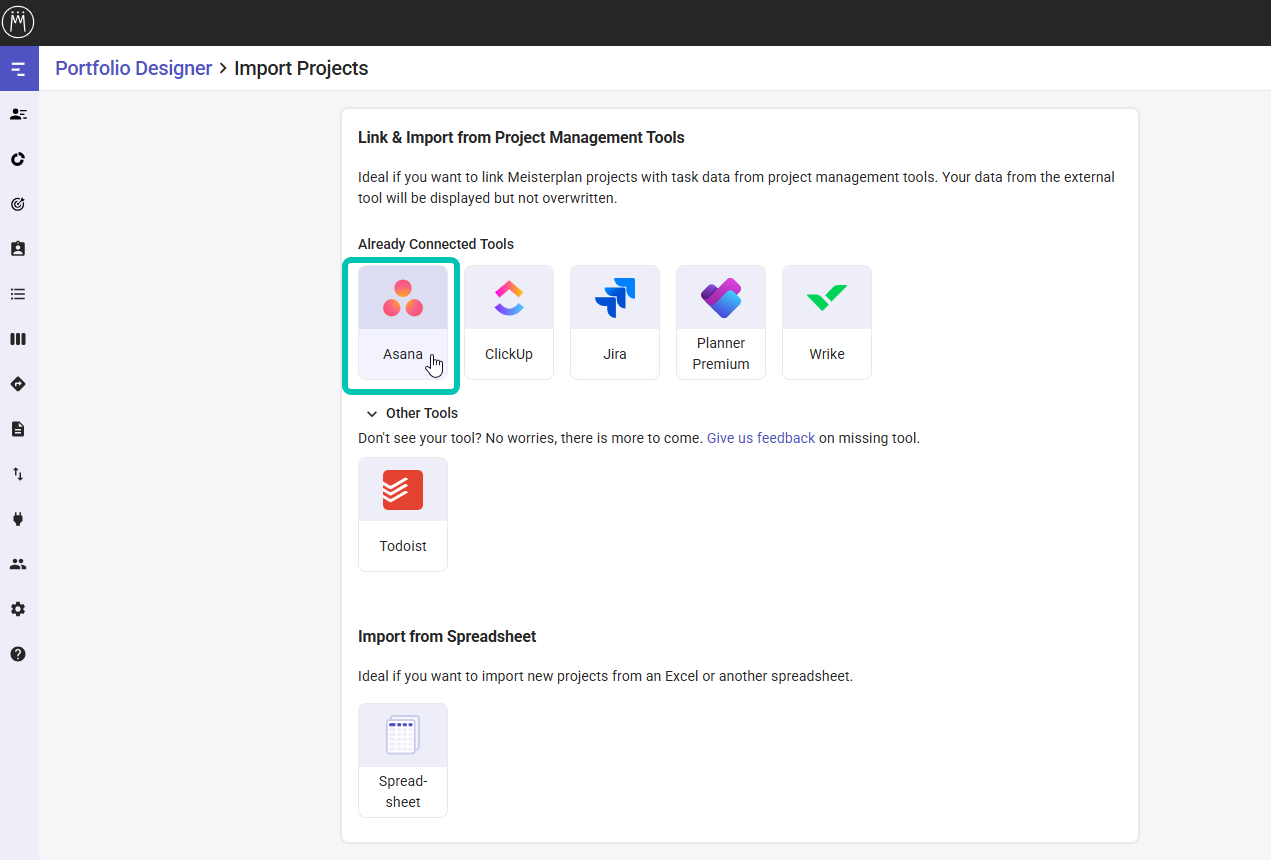The image size is (1271, 860).
Task: Click Link & Import from Project Management Tools heading
Action: [x=521, y=137]
